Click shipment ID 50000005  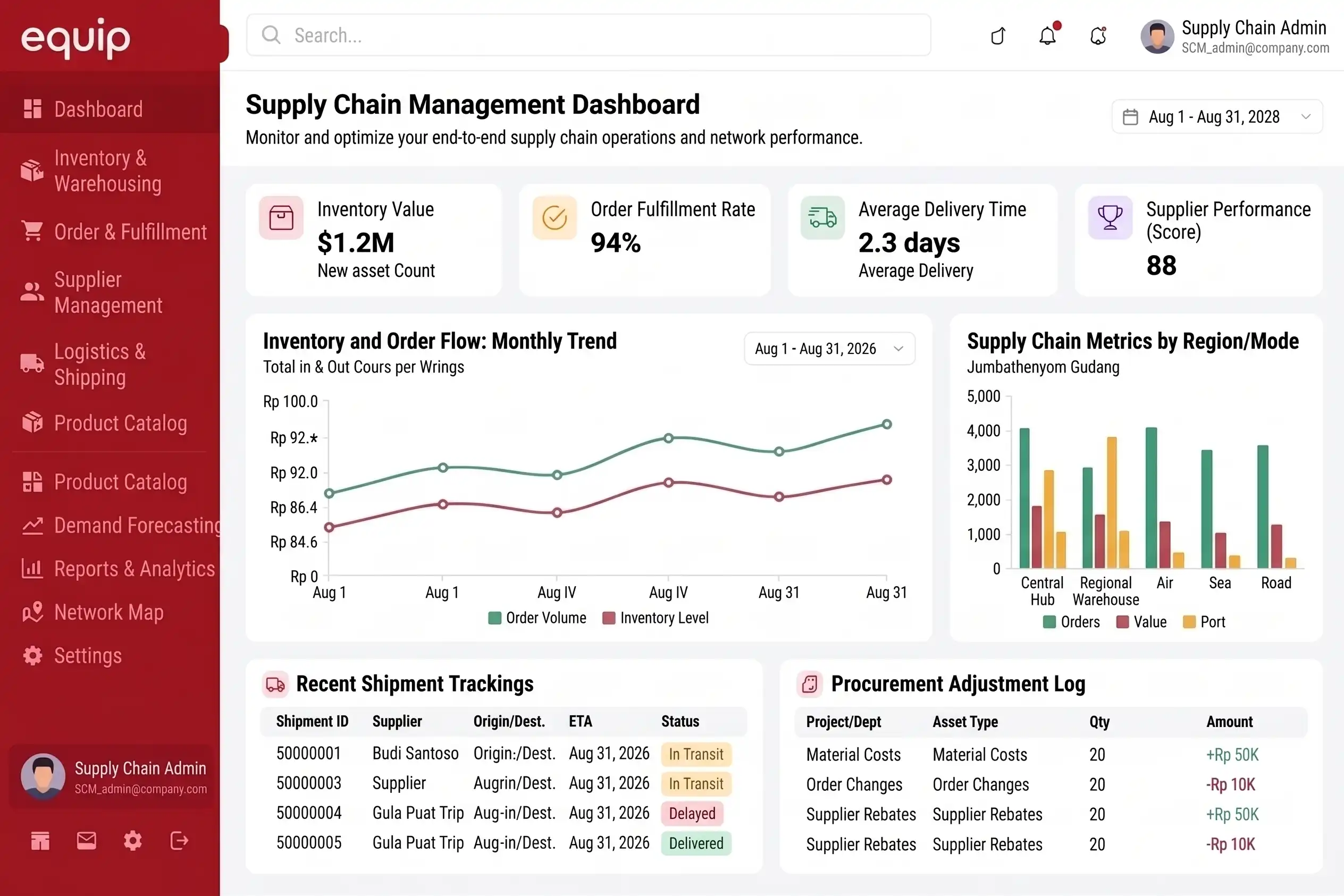click(309, 842)
